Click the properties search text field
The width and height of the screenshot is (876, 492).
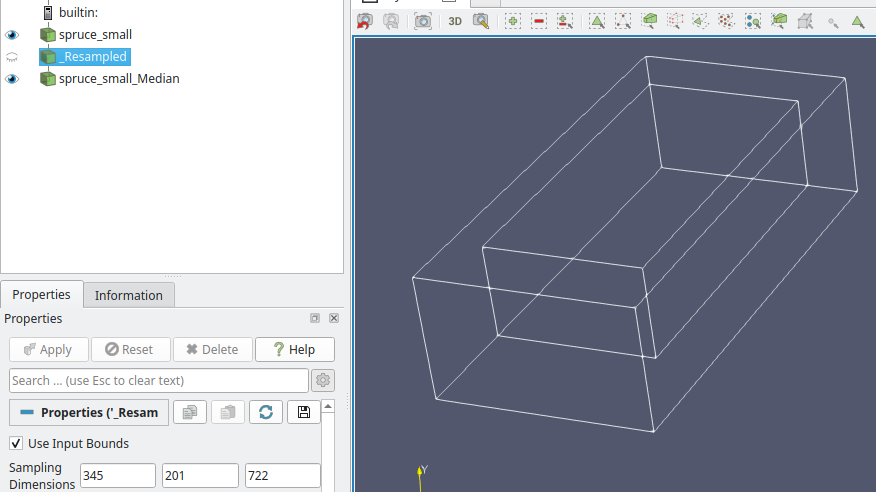[x=158, y=380]
